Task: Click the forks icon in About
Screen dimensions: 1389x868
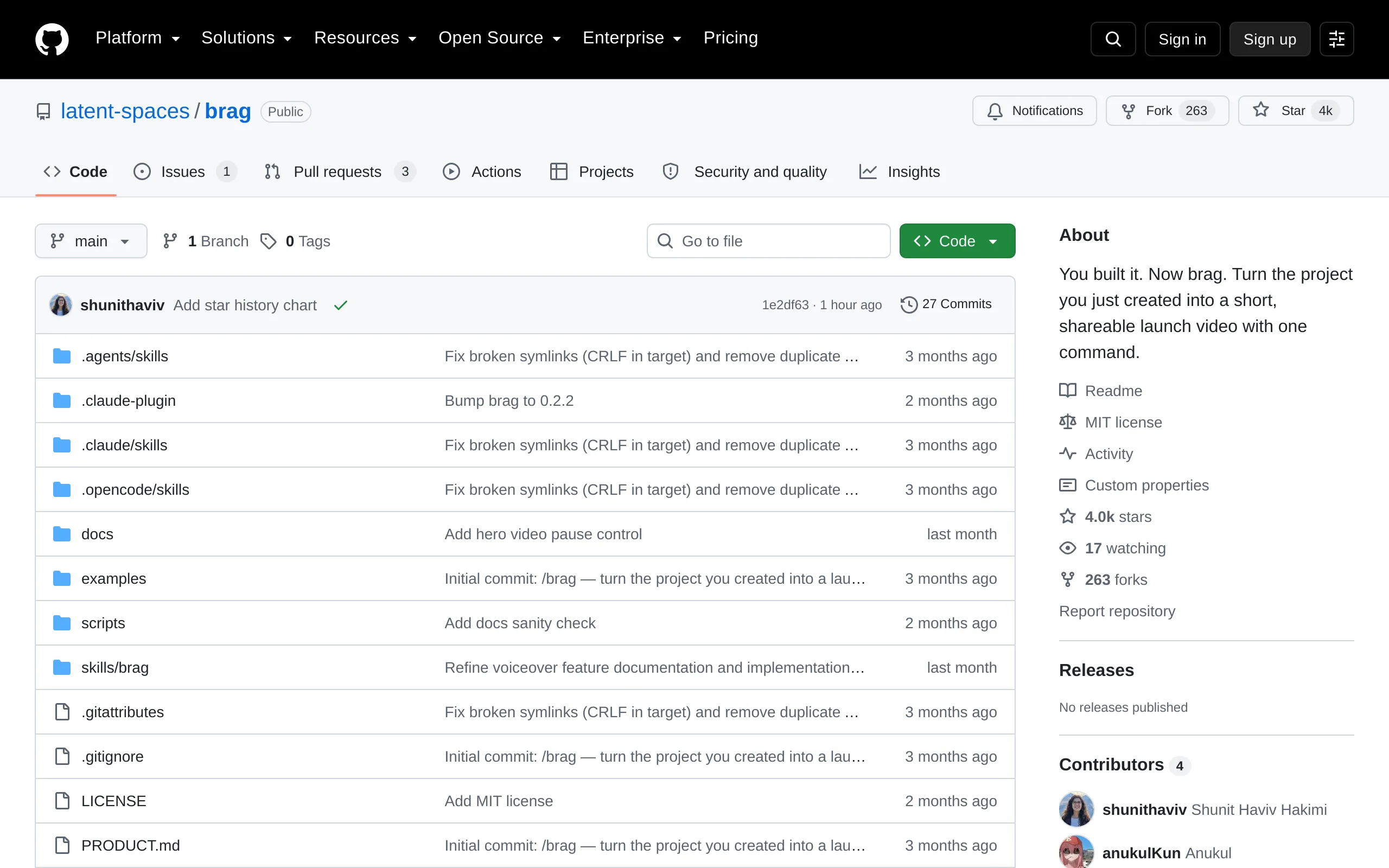Action: tap(1067, 580)
